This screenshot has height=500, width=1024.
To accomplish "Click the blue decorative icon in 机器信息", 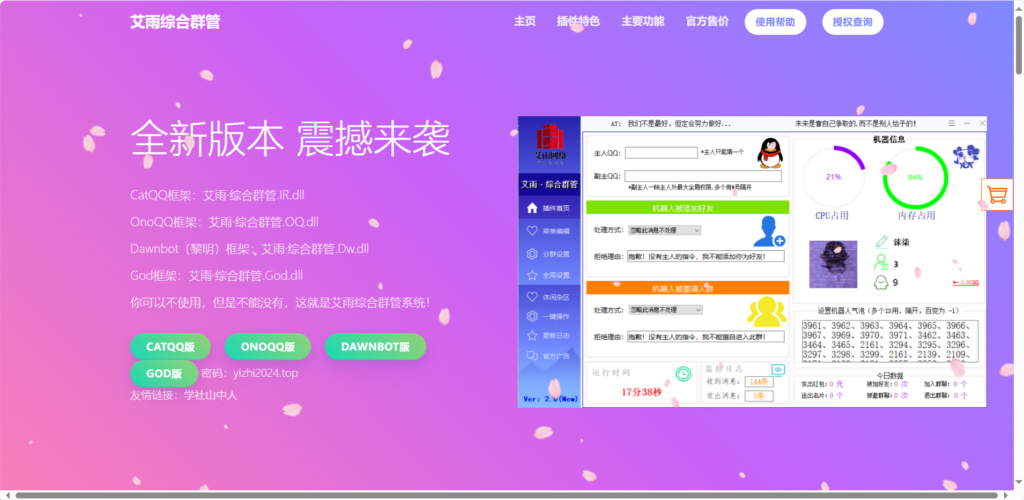I will (x=967, y=157).
